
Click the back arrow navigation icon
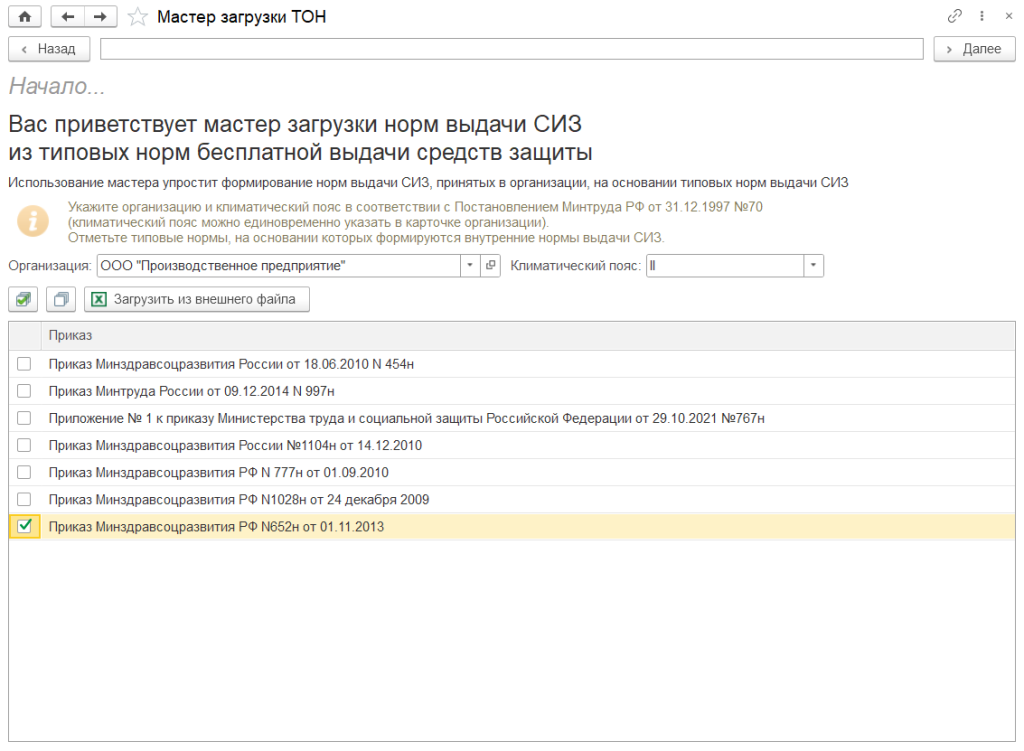click(x=68, y=17)
